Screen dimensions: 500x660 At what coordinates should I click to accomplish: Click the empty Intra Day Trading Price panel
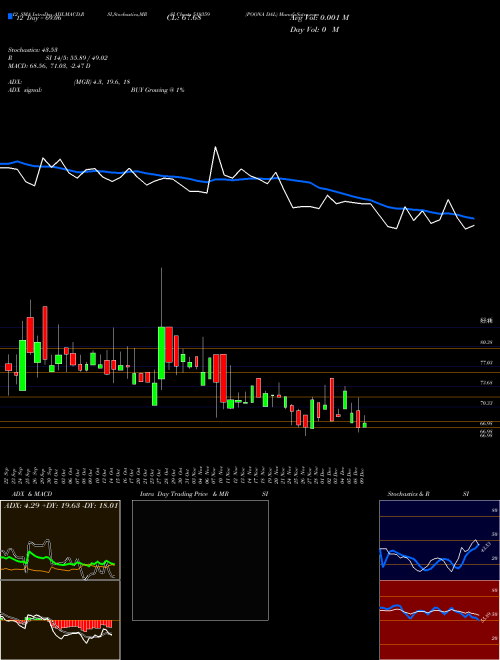click(200, 560)
